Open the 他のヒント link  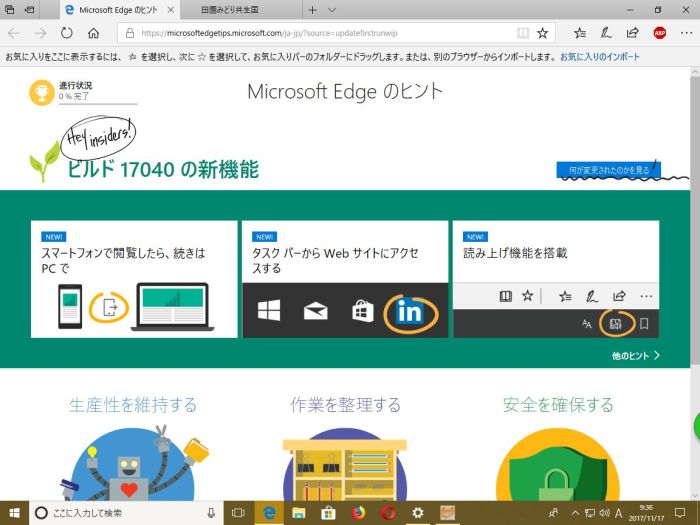(x=636, y=355)
